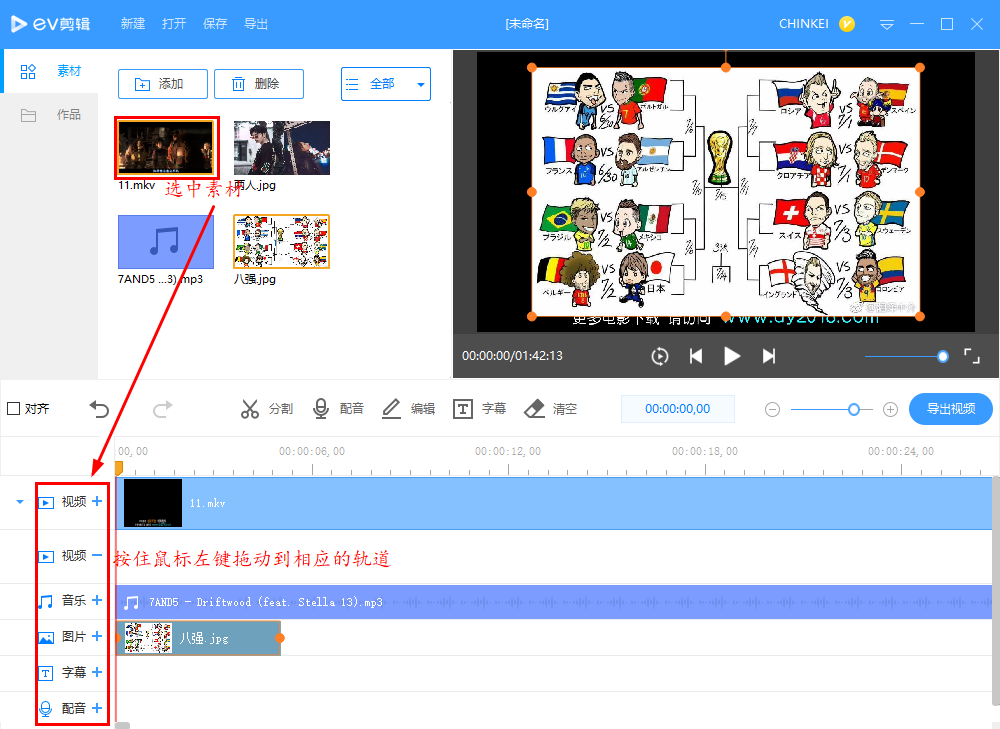Open the 打开 menu
This screenshot has width=1000, height=729.
[174, 24]
